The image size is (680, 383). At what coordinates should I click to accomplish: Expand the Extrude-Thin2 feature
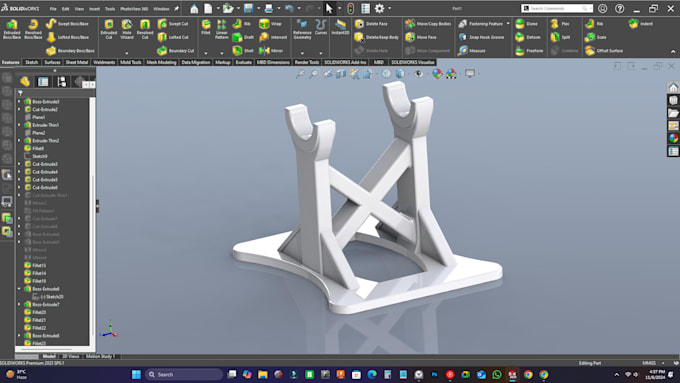tap(19, 141)
